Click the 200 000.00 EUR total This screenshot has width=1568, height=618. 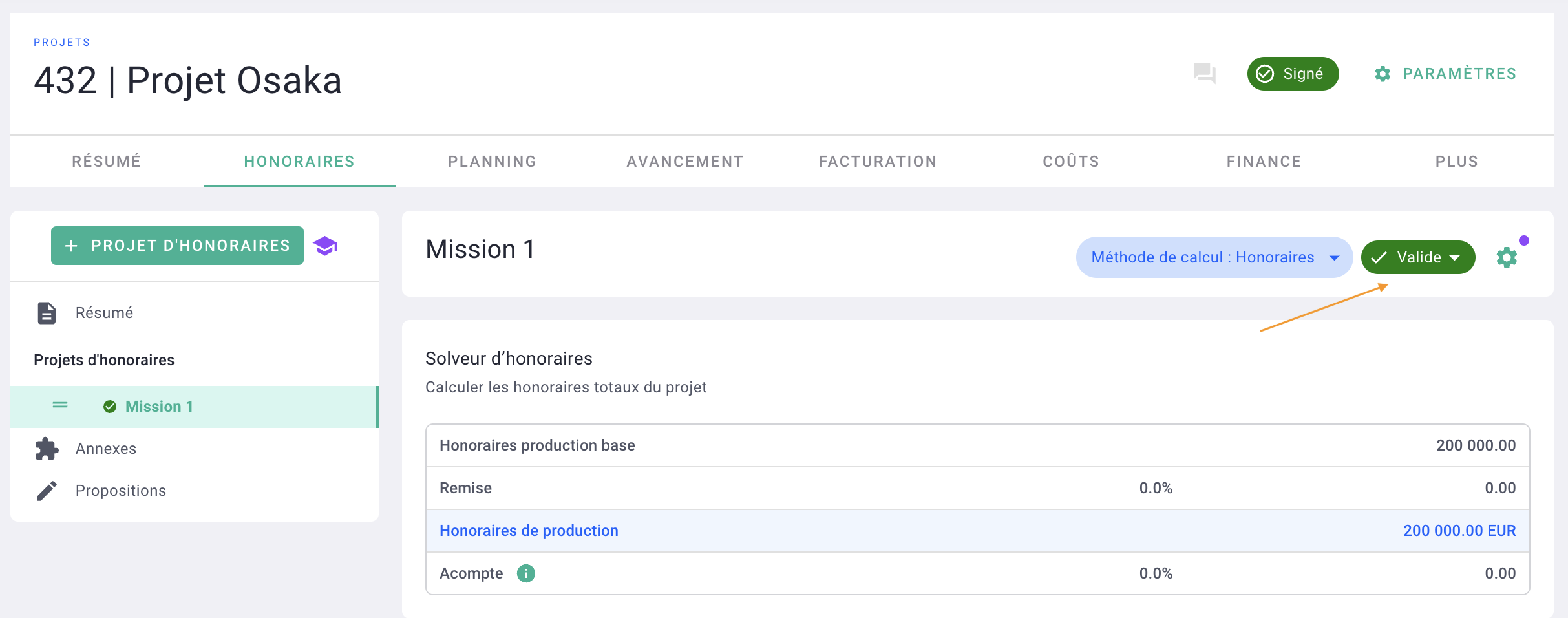point(1459,531)
